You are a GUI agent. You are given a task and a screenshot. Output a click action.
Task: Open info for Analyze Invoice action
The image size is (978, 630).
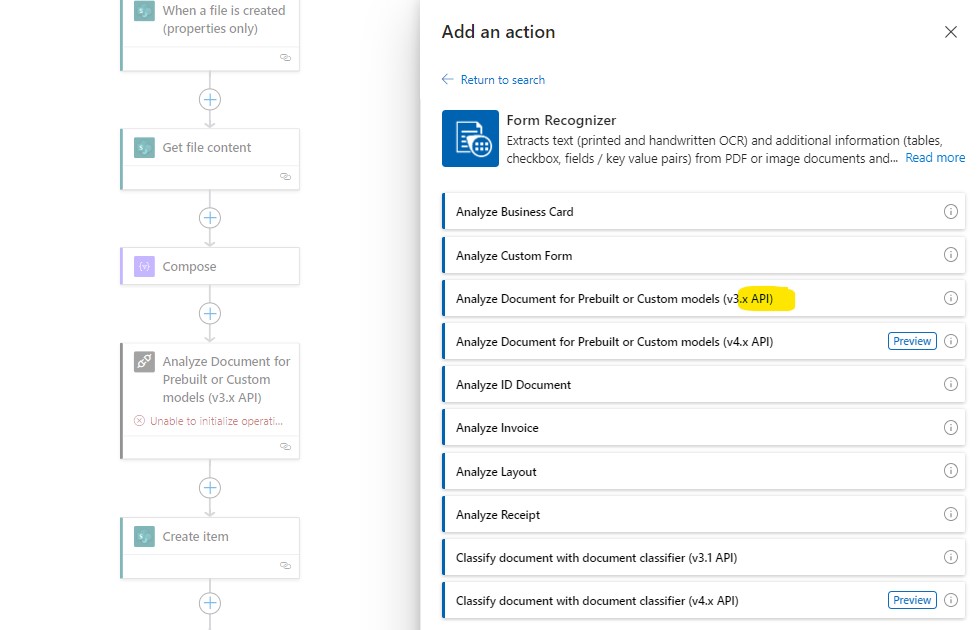[951, 427]
